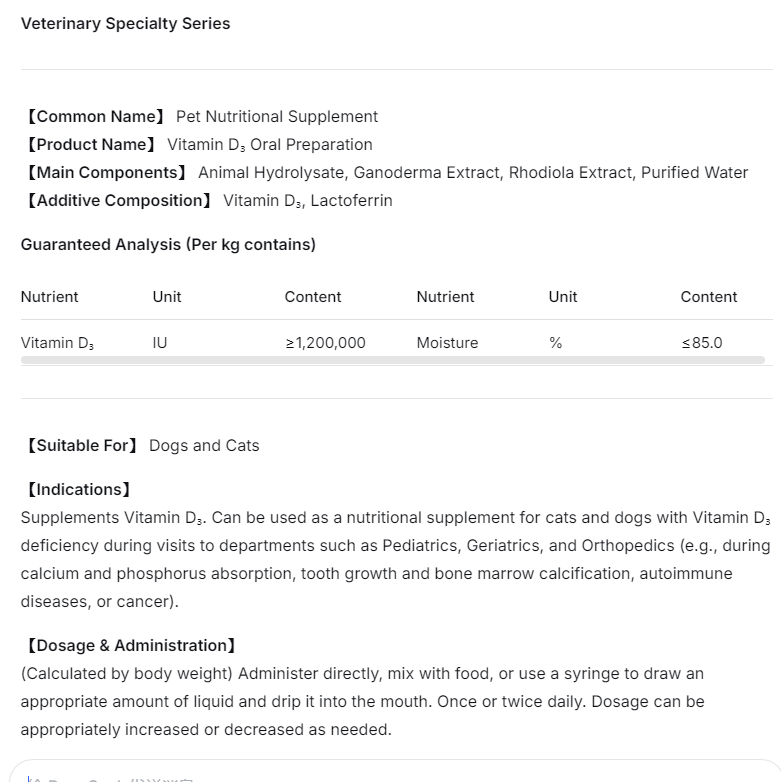Click the Nutrient header above Moisture
The width and height of the screenshot is (781, 782).
pyautogui.click(x=445, y=297)
